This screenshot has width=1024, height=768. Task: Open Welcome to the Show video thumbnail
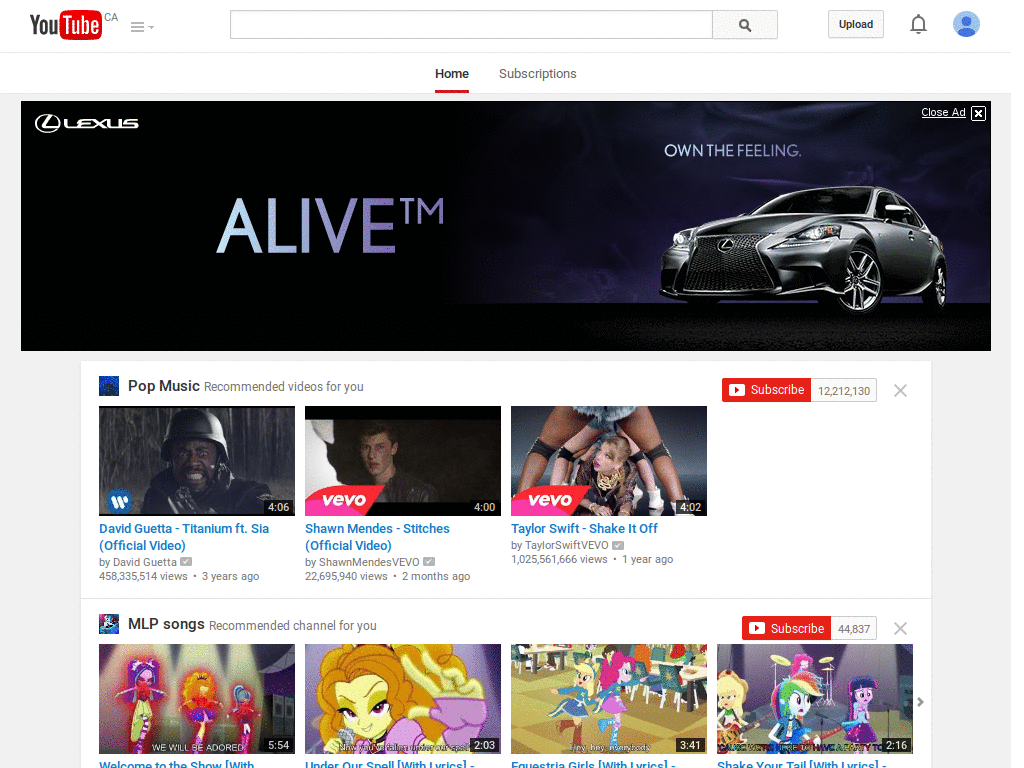(x=197, y=699)
